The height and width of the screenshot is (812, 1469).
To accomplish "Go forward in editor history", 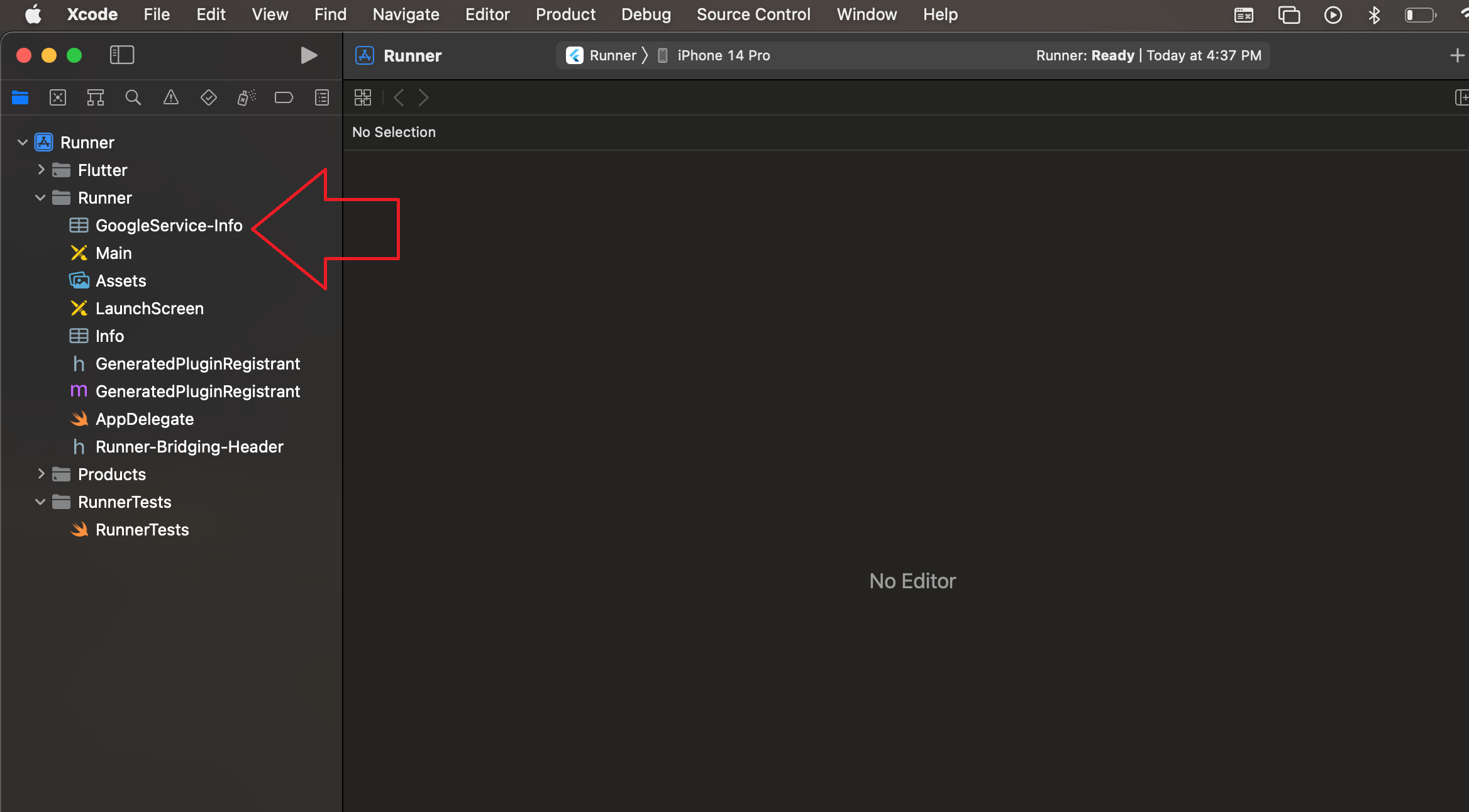I will point(424,97).
